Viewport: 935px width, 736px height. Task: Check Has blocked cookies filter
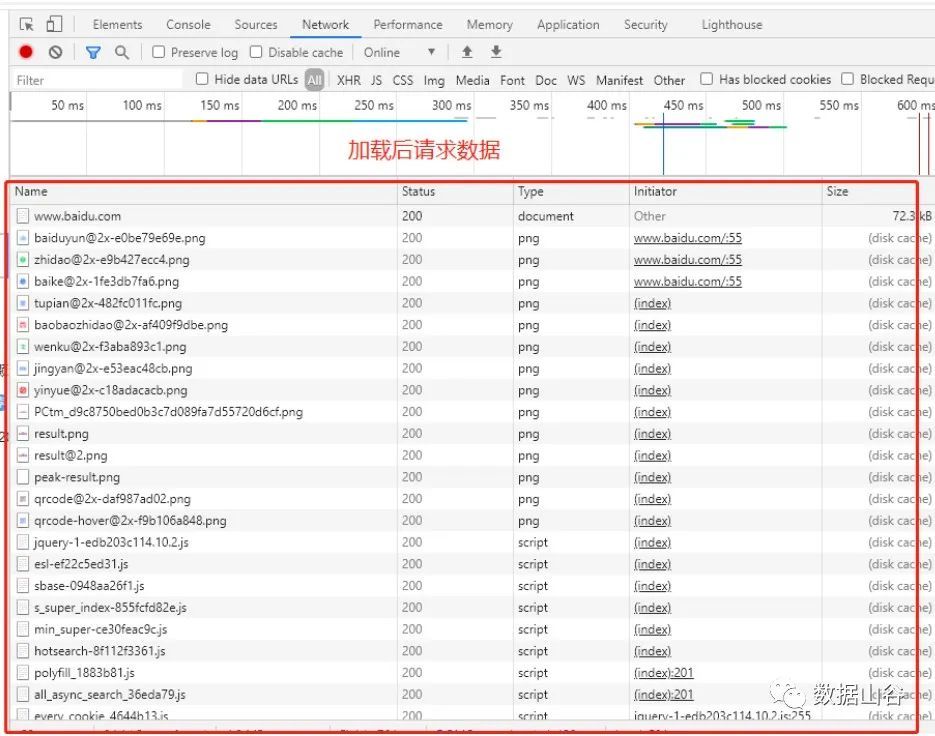click(x=707, y=79)
